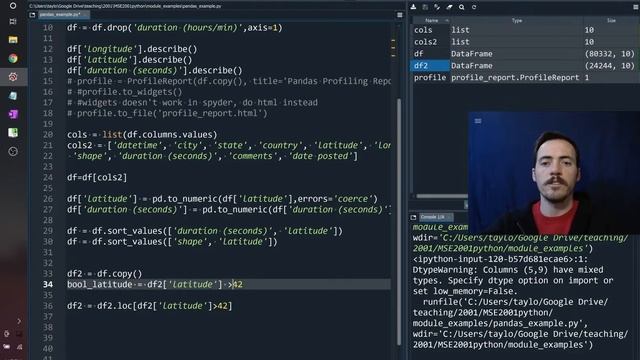Click the browse tabs icon in editor
Viewport: 640px width, 360px height.
click(32, 15)
